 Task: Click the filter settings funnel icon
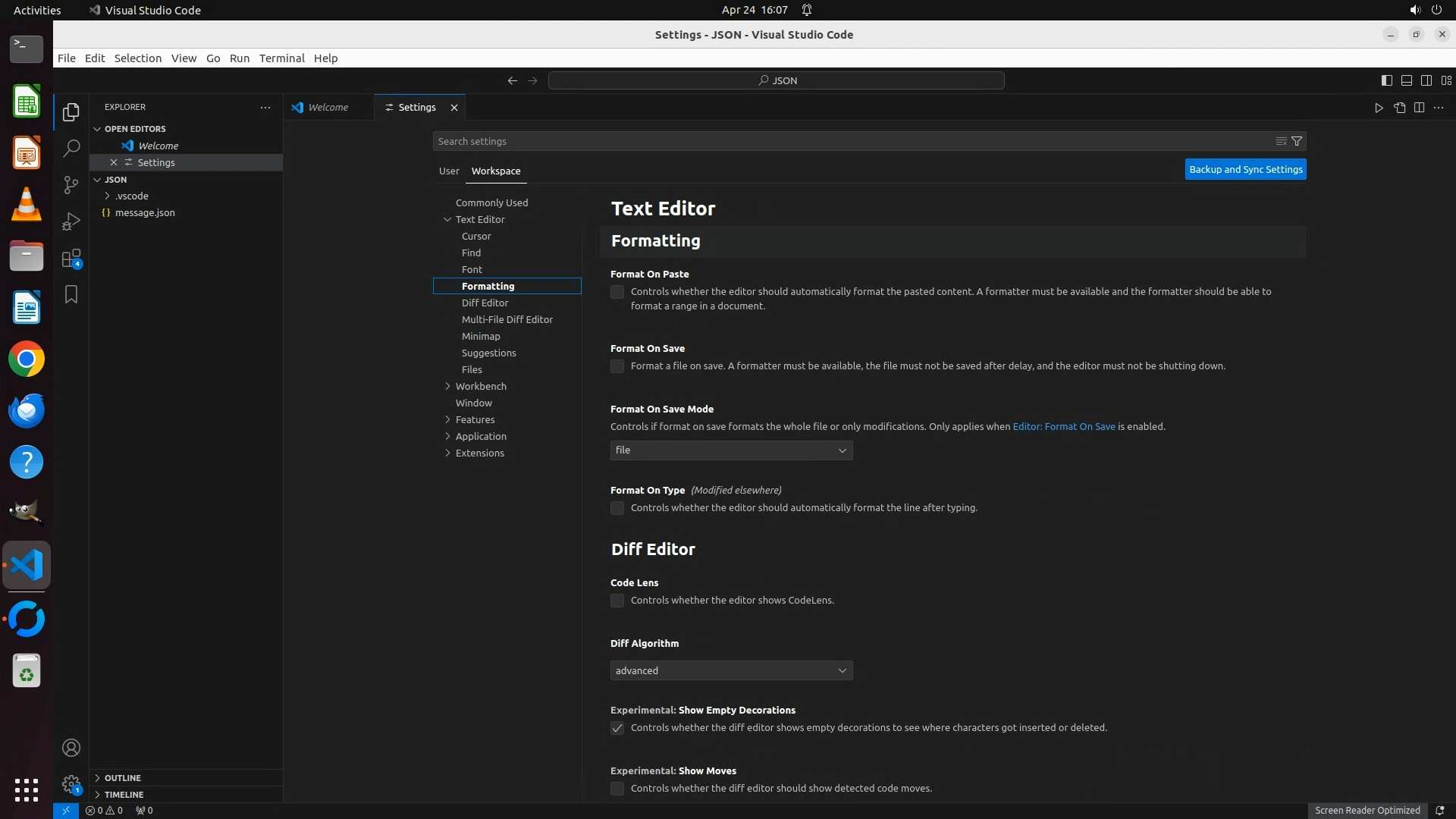pyautogui.click(x=1297, y=141)
